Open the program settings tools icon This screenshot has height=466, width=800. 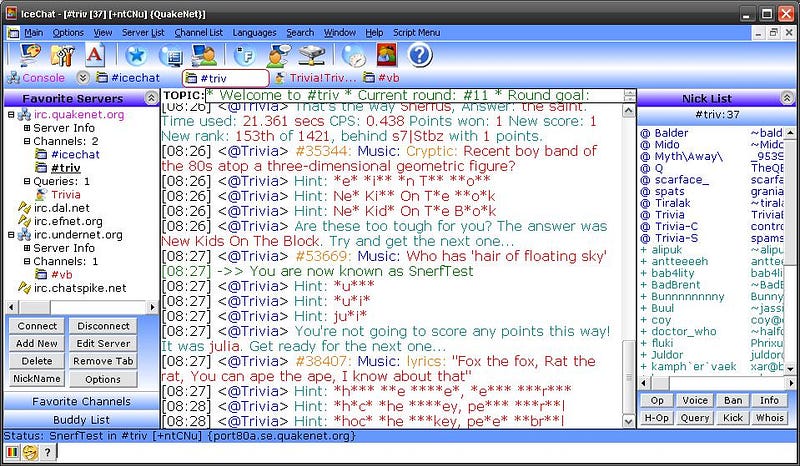pos(62,55)
